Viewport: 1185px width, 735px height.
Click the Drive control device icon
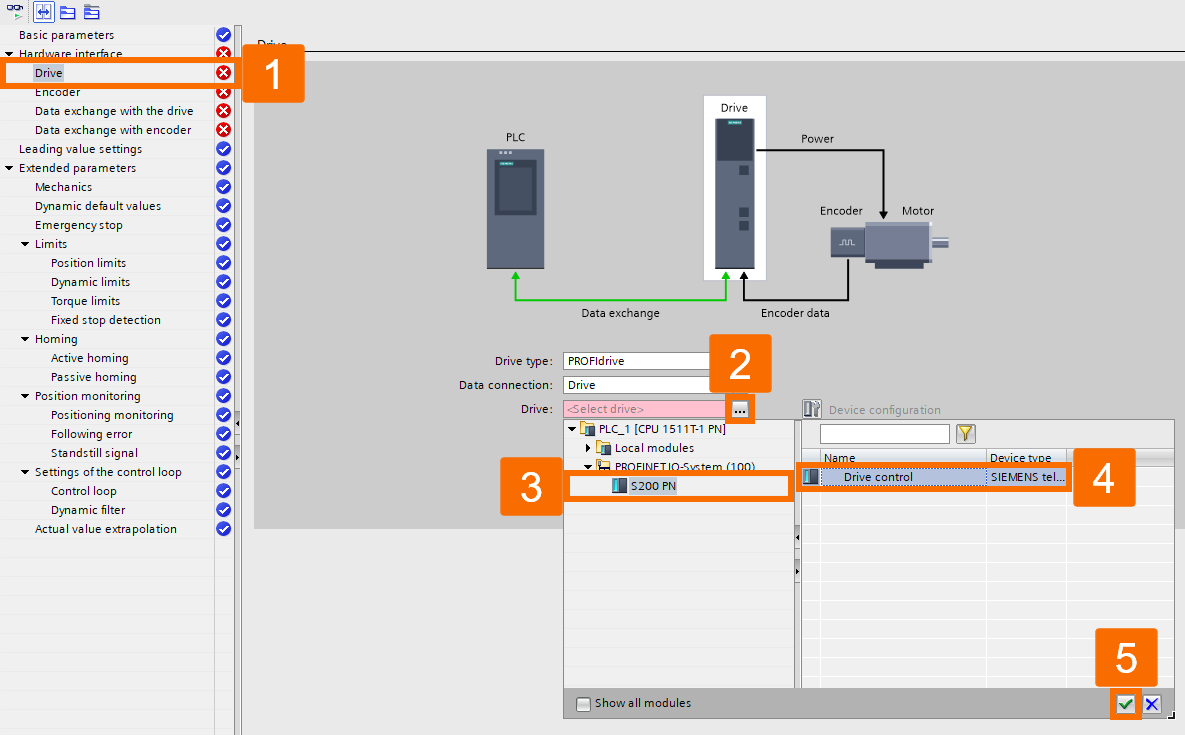pos(810,476)
